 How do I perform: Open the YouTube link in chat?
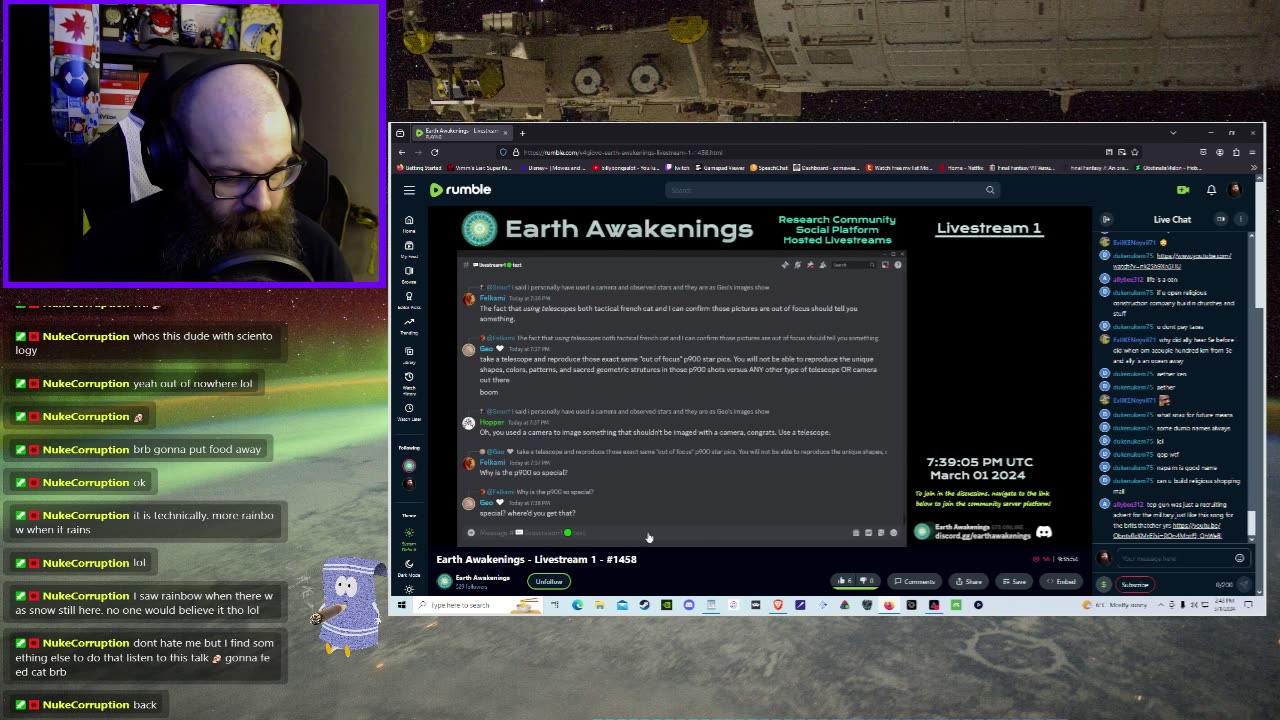[1171, 261]
